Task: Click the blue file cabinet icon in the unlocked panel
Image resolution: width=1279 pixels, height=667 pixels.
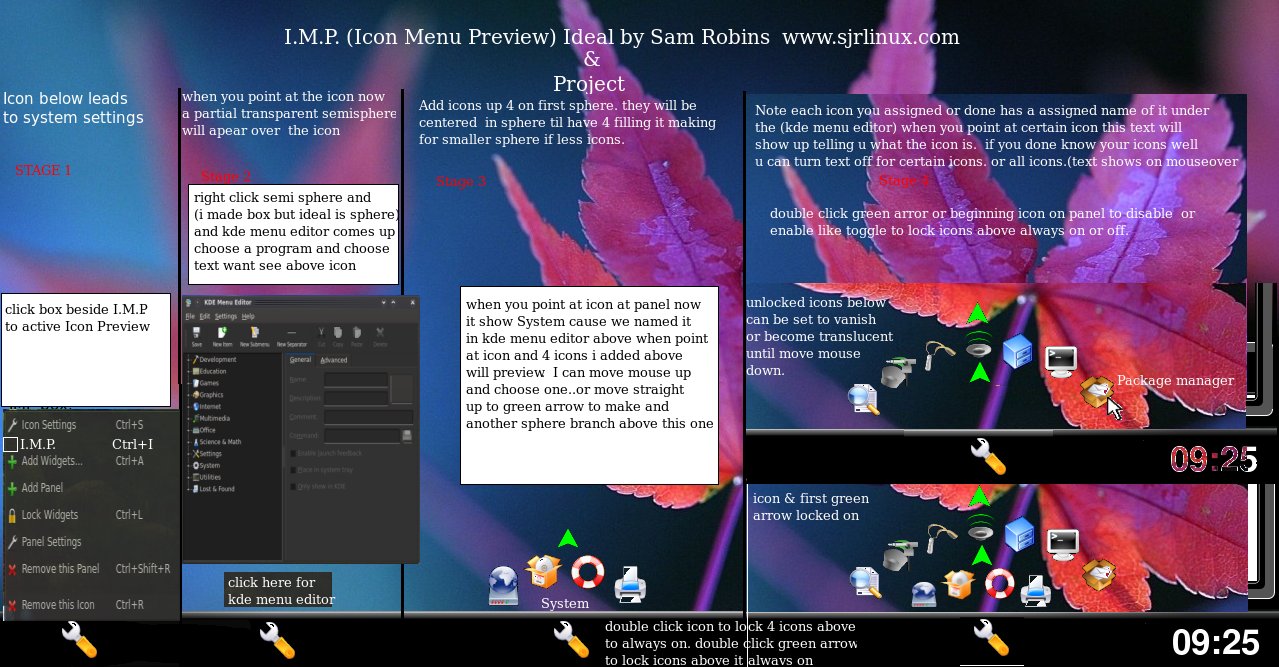Action: [1017, 351]
